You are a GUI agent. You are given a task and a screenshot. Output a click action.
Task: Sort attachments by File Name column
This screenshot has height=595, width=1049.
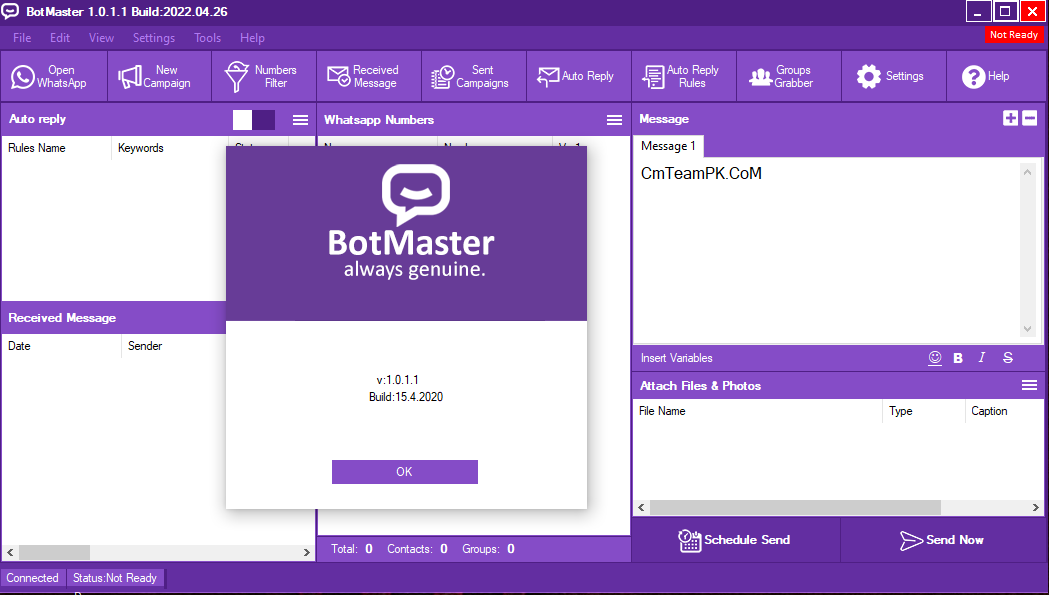[x=757, y=411]
